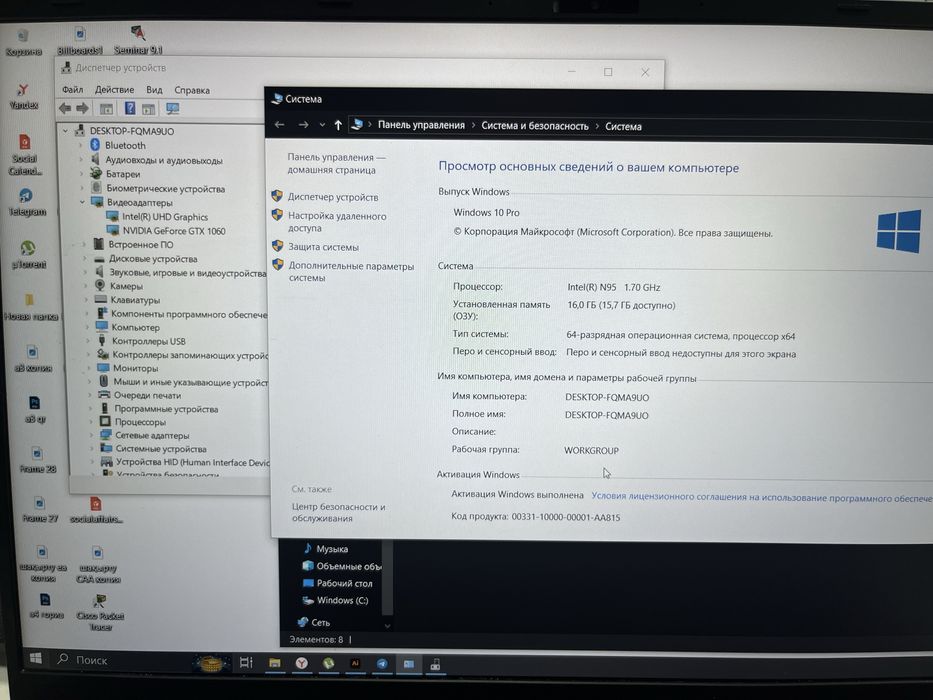The height and width of the screenshot is (700, 933).
Task: Open Диспетчер устройств link in System window
Action: [333, 197]
